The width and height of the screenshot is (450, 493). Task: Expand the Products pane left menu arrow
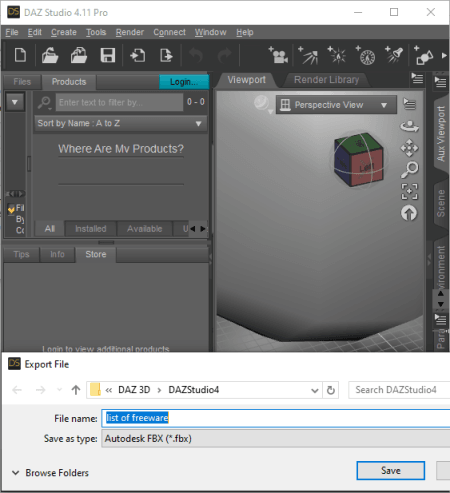point(15,102)
